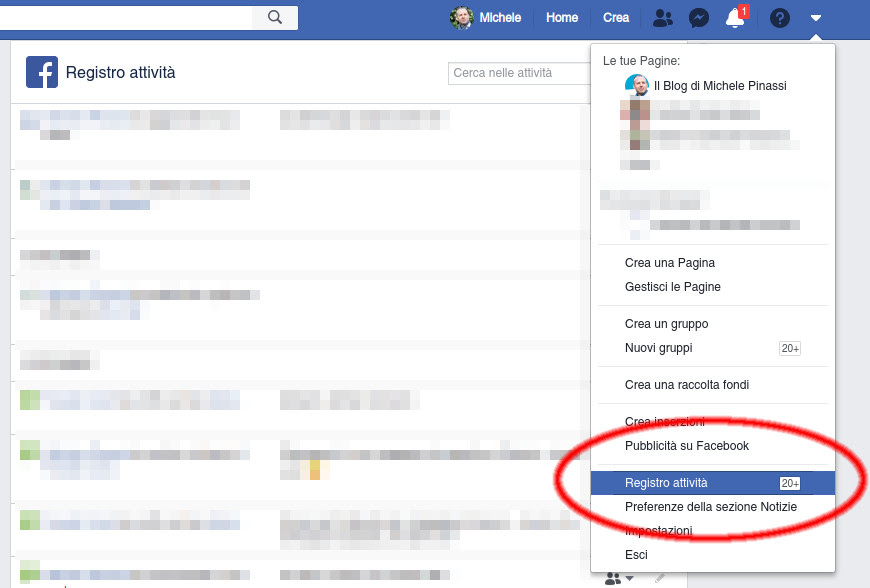The height and width of the screenshot is (588, 870).
Task: Click Il Blog di Michele Pinassi avatar
Action: point(636,85)
